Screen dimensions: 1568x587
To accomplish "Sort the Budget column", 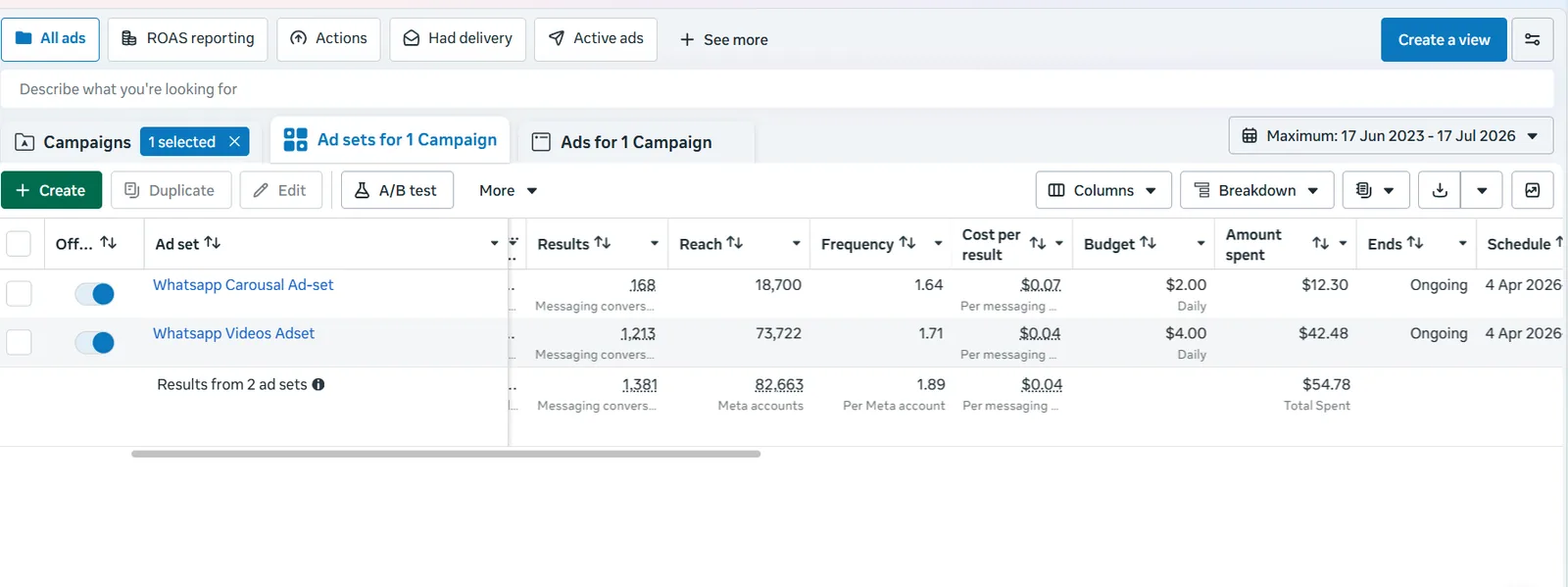I will click(1148, 243).
